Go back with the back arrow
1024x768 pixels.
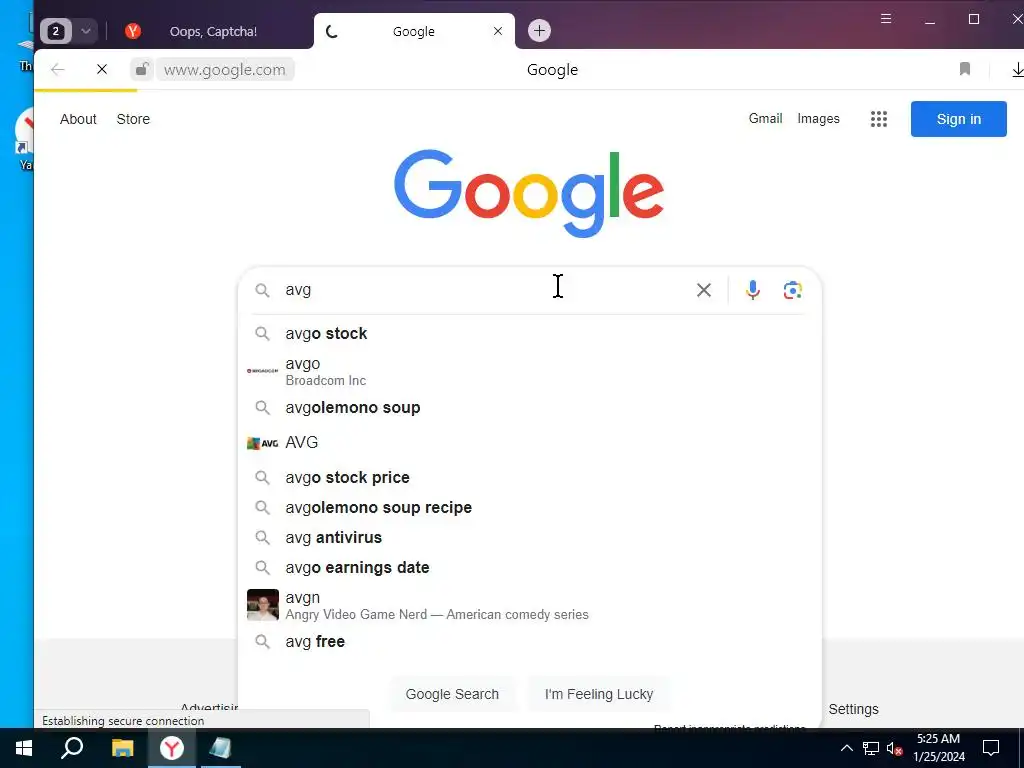click(57, 69)
